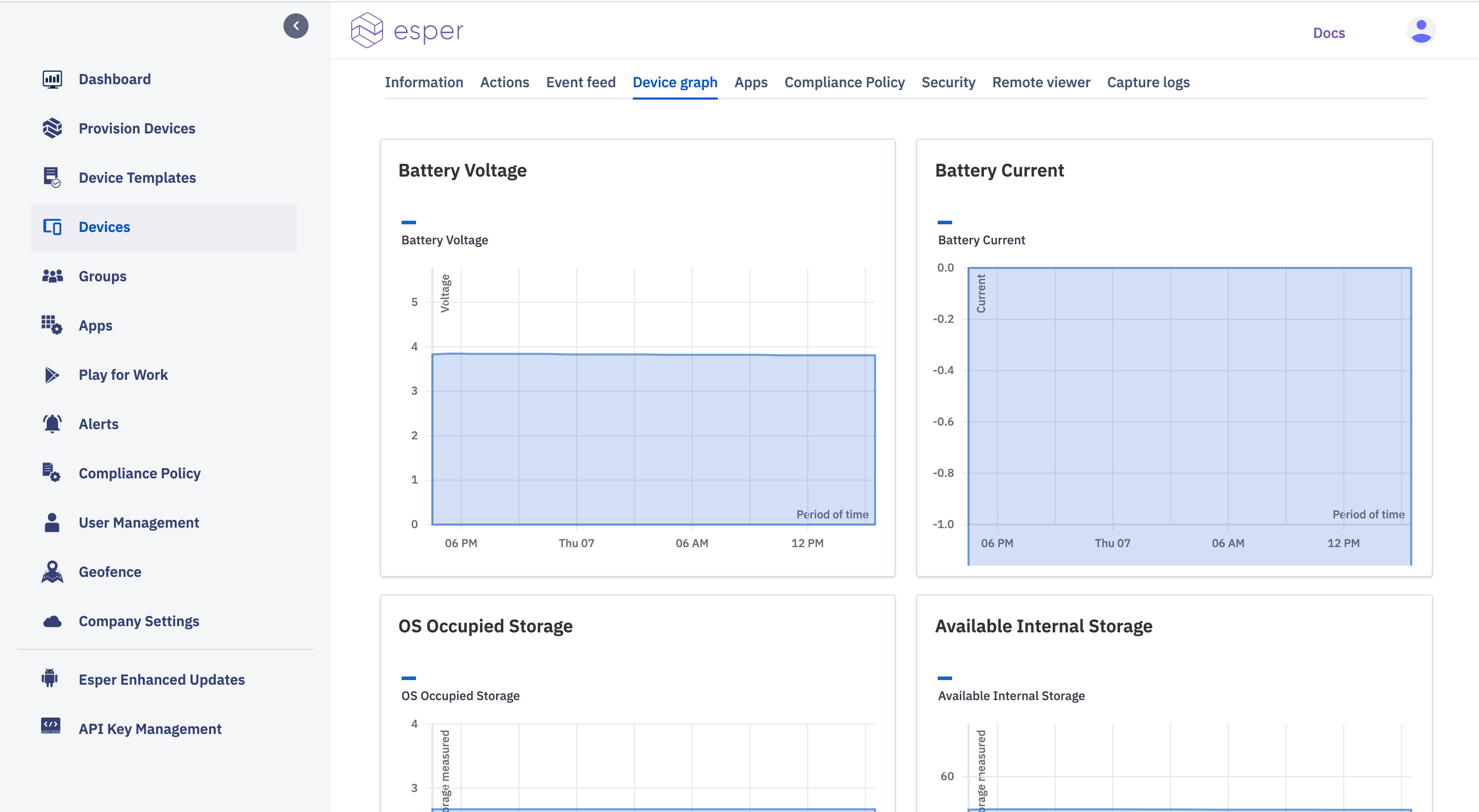
Task: Click the esper logo in header
Action: [407, 30]
